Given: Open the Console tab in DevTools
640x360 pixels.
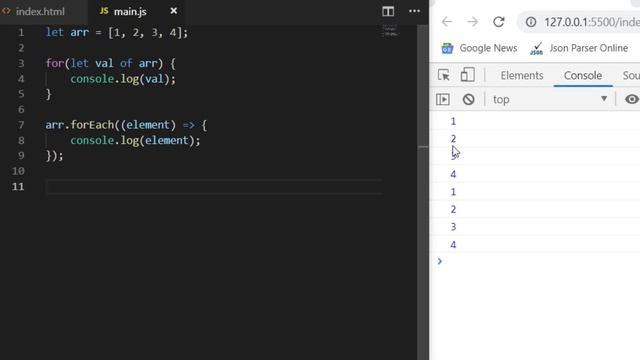Looking at the screenshot, I should 583,76.
